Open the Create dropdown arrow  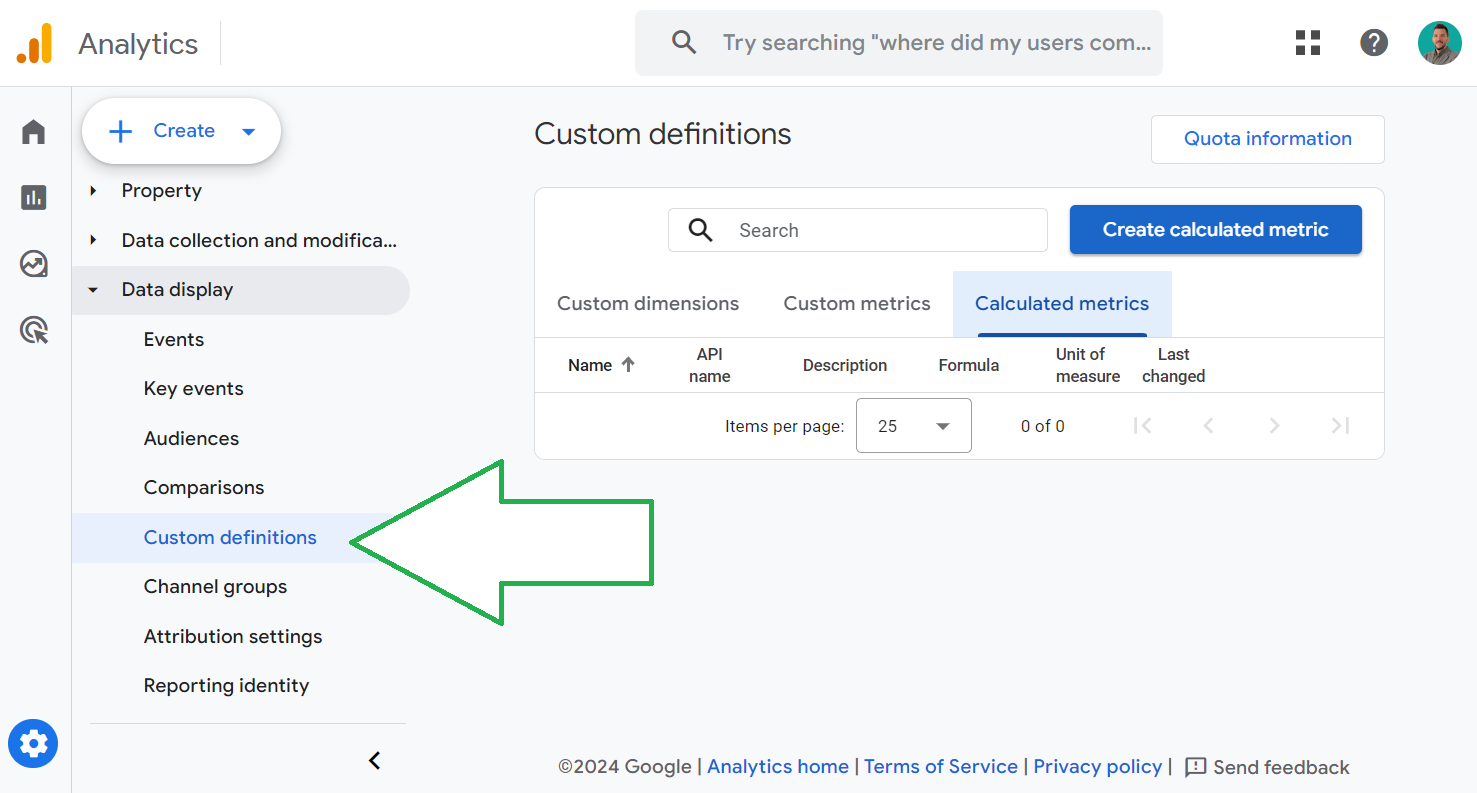point(249,132)
